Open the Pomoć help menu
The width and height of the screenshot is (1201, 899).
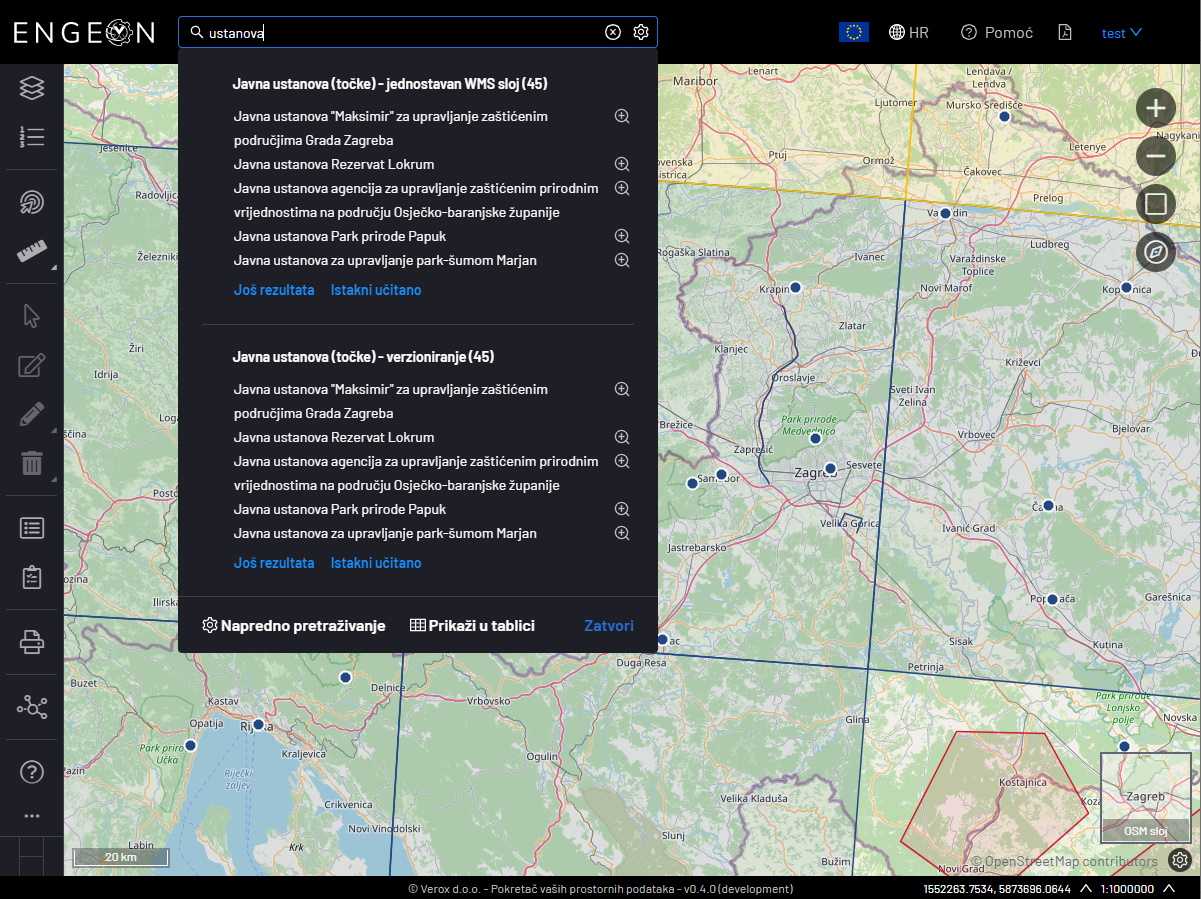coord(996,32)
